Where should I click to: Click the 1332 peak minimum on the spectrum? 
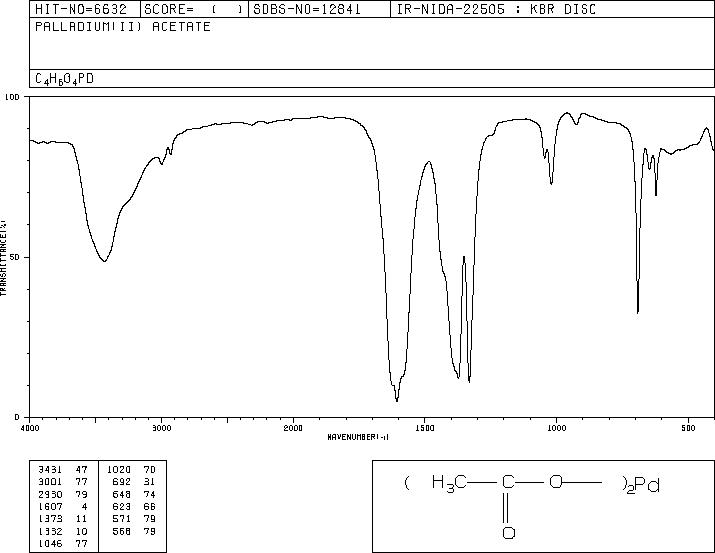tap(469, 382)
